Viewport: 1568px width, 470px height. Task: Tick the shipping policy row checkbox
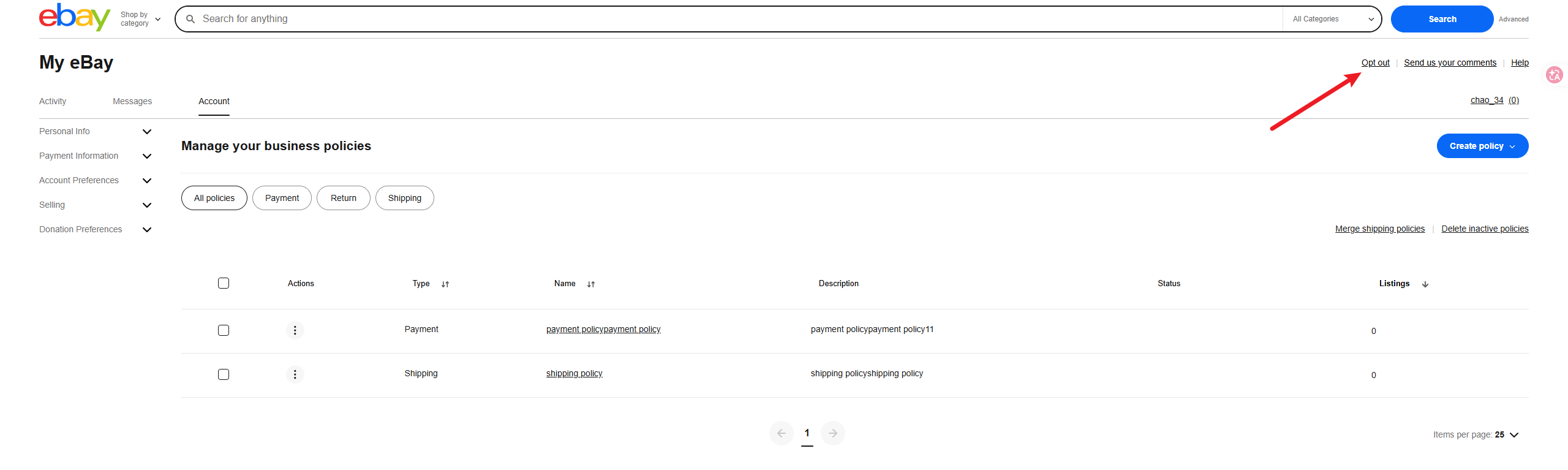pos(224,374)
